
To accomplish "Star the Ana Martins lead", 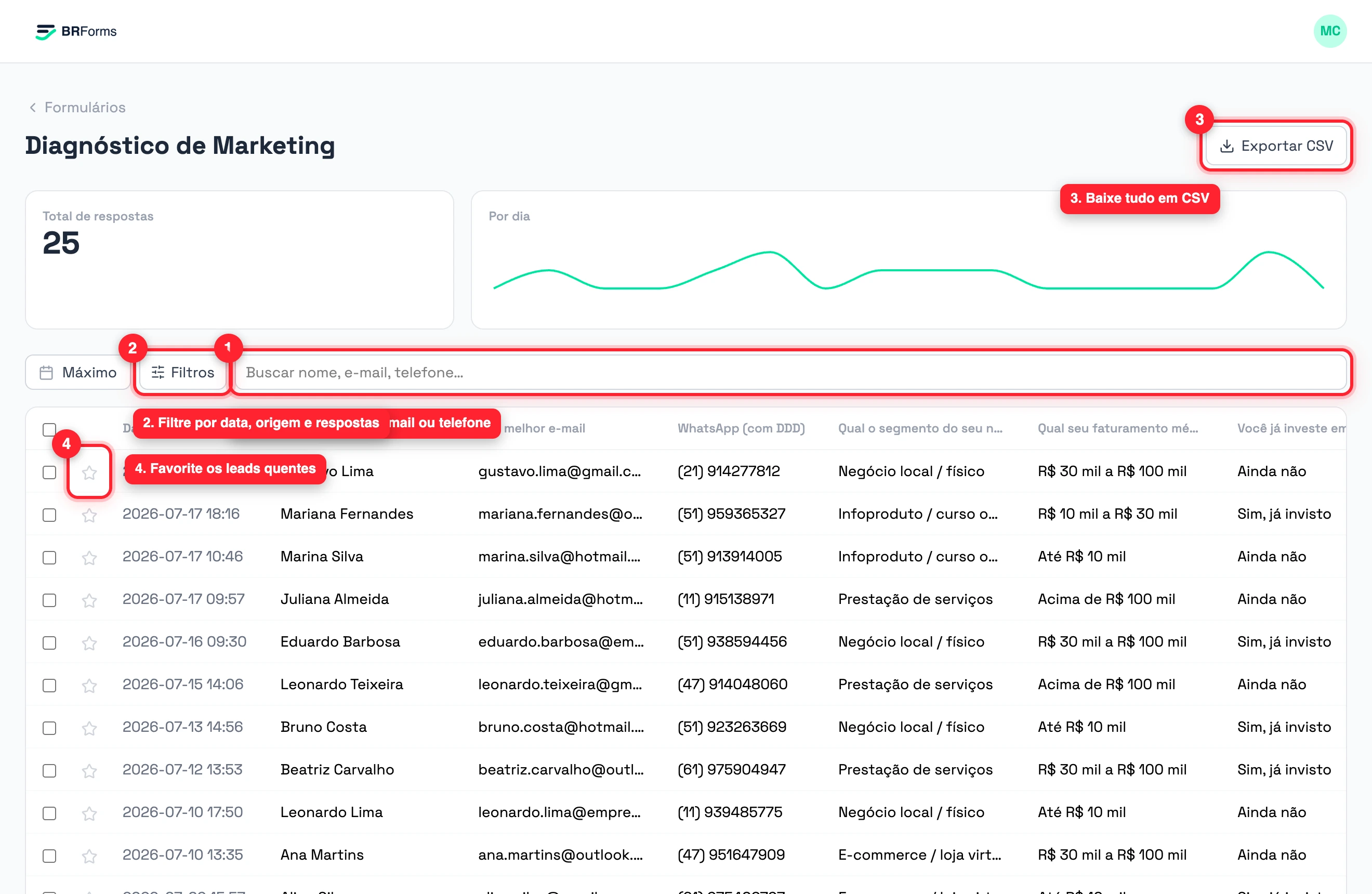I will (x=89, y=857).
